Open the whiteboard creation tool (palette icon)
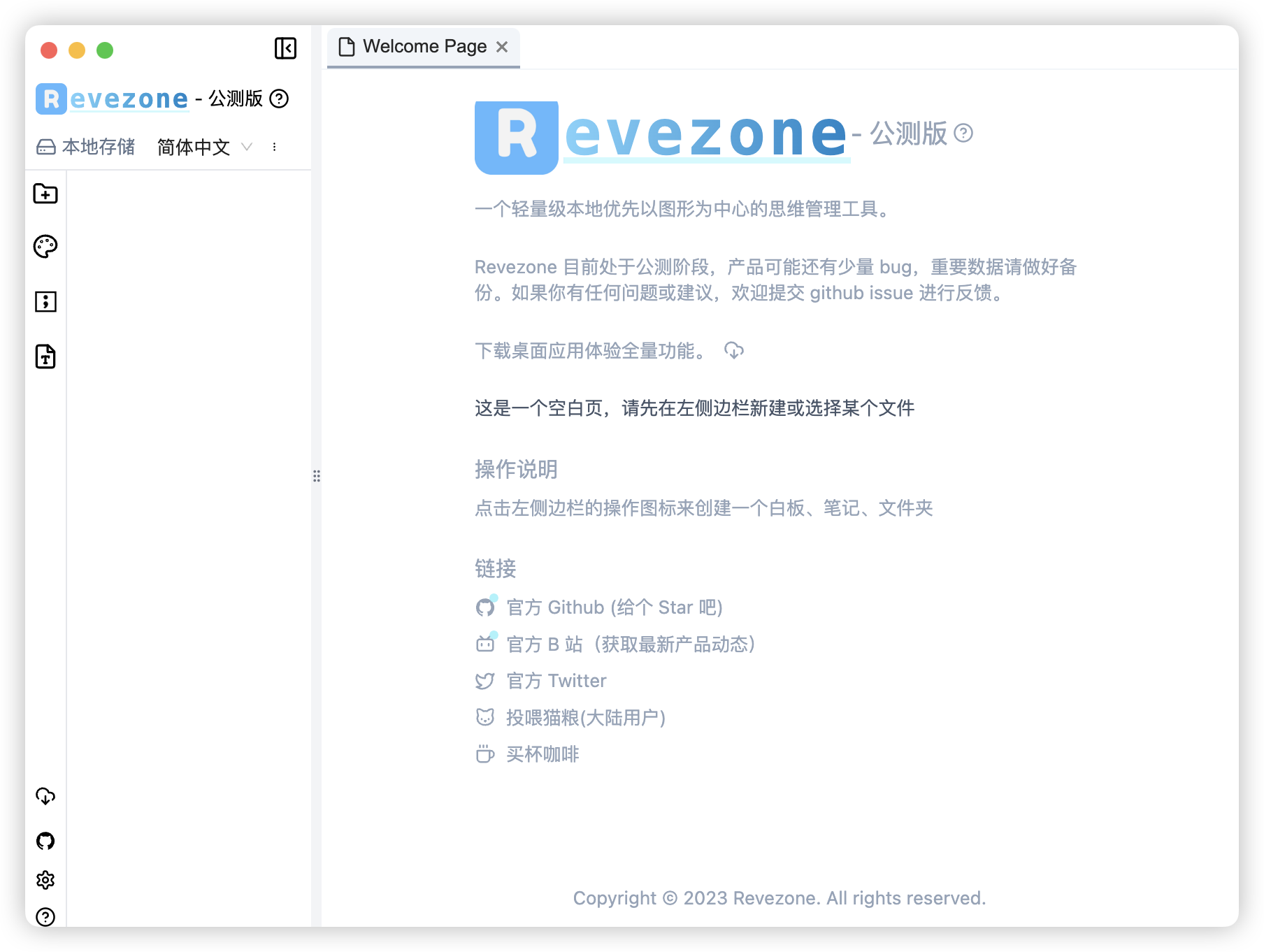1264x952 pixels. (x=45, y=246)
